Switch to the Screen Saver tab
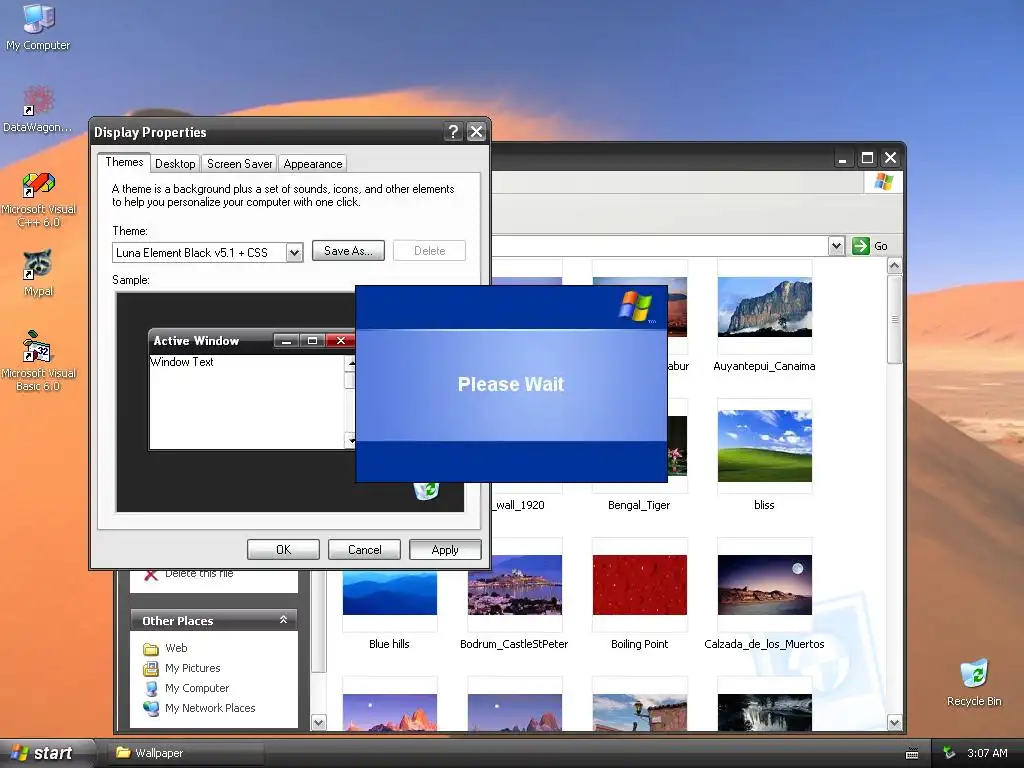Screen dimensions: 1024x768 pyautogui.click(x=240, y=164)
